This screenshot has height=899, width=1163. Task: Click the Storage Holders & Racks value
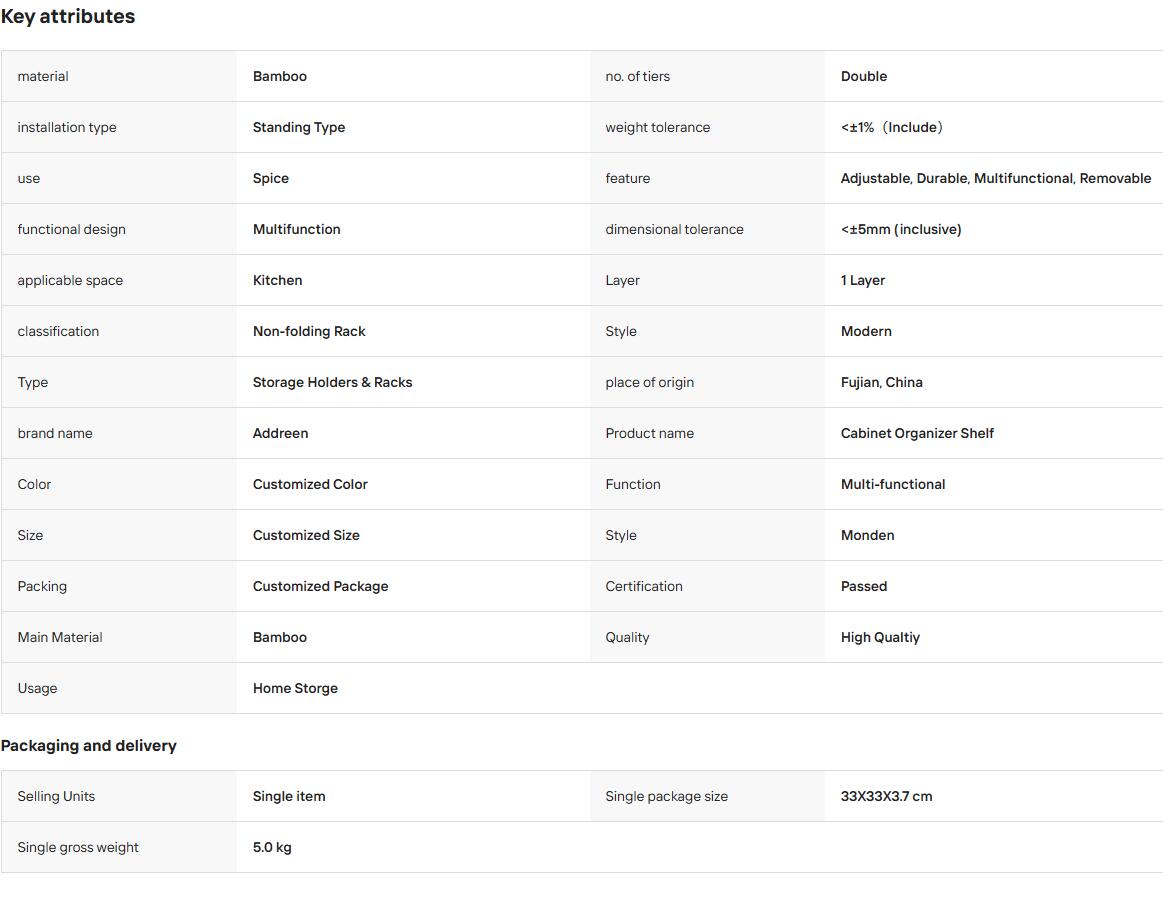point(332,383)
